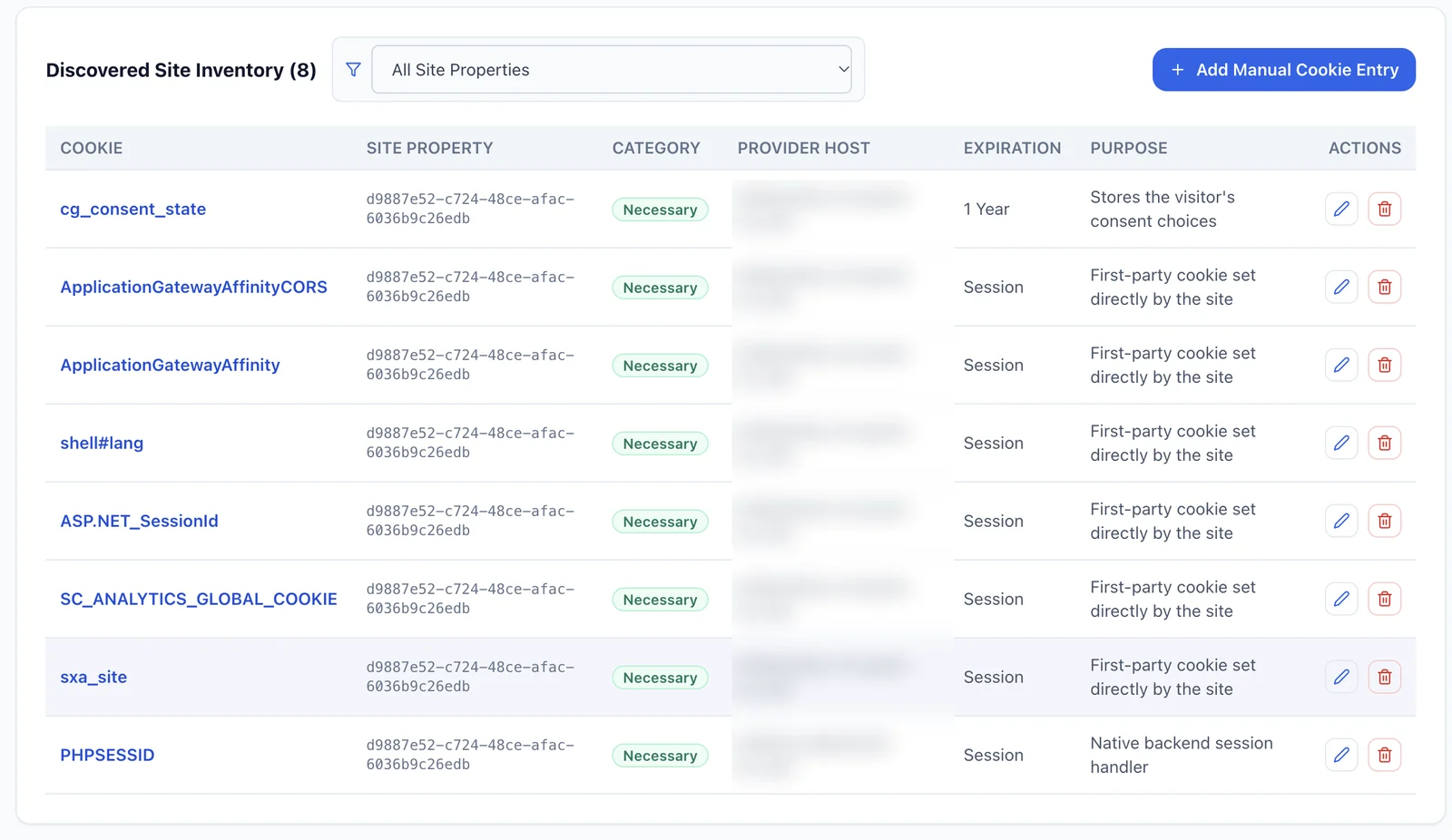Image resolution: width=1452 pixels, height=840 pixels.
Task: Open the sxa_site cookie link
Action: tap(93, 677)
